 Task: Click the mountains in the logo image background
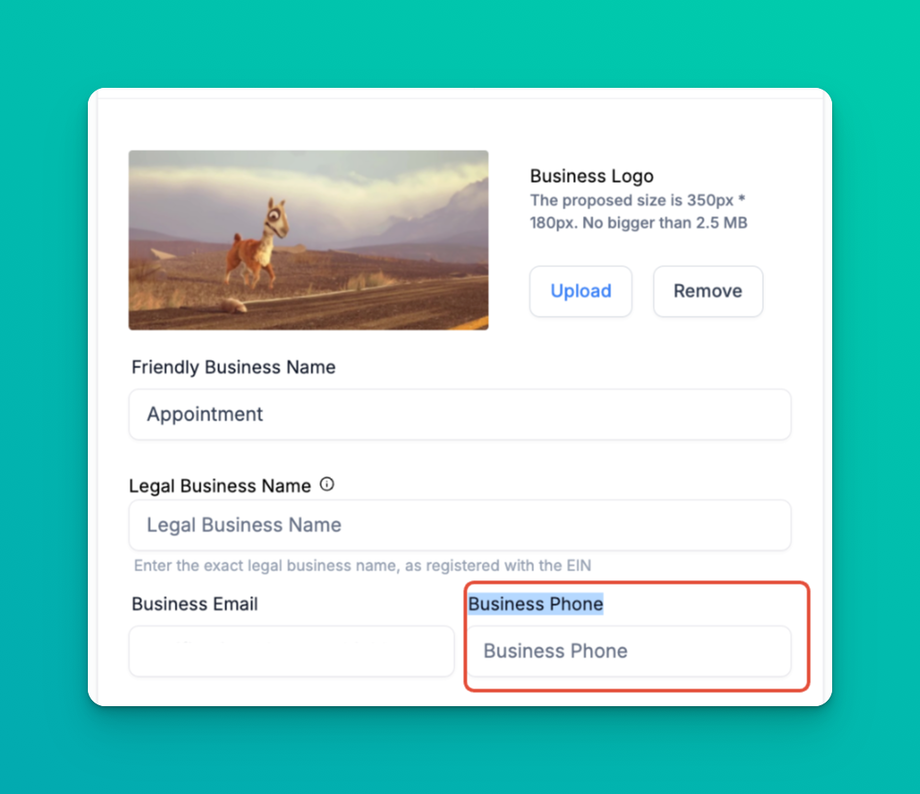click(x=434, y=217)
